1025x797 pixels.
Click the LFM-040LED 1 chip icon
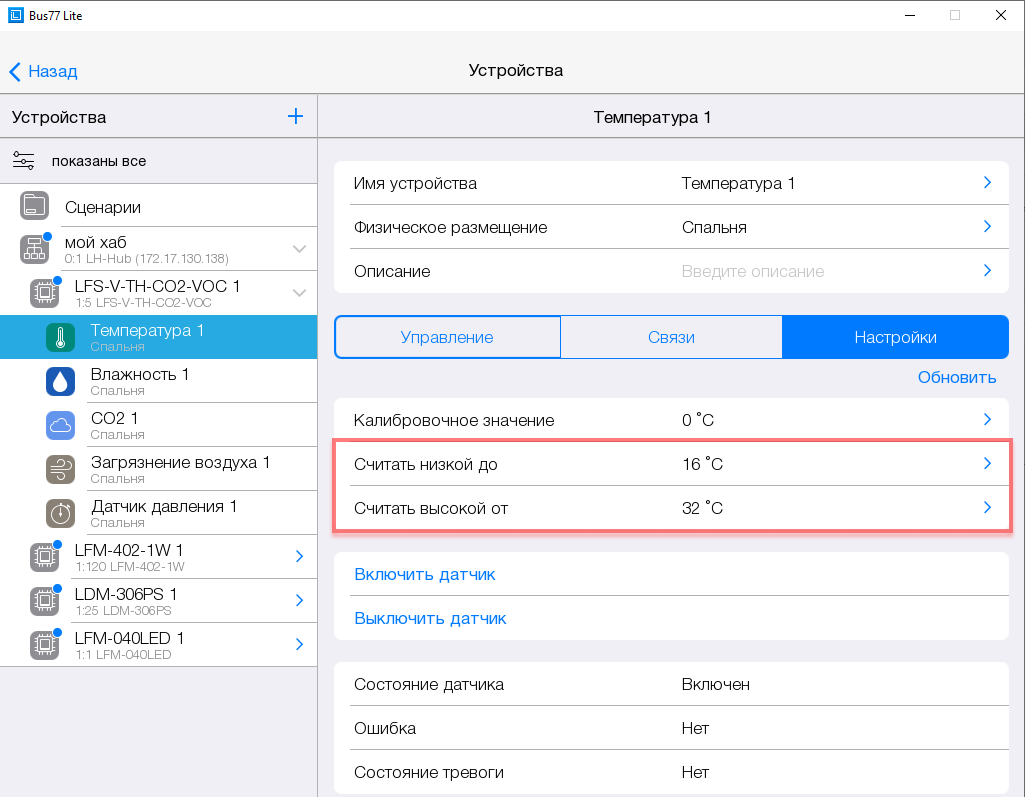[x=44, y=645]
